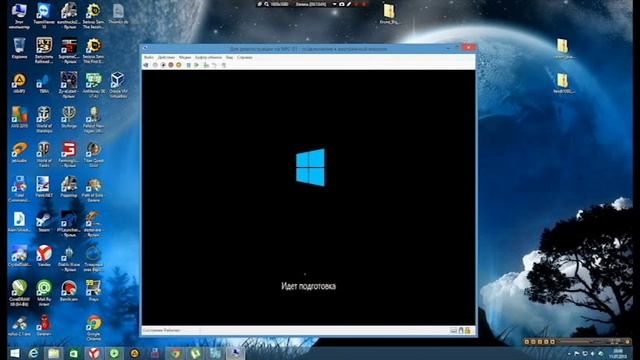Select the Skyforge desktop shortcut

(69, 118)
